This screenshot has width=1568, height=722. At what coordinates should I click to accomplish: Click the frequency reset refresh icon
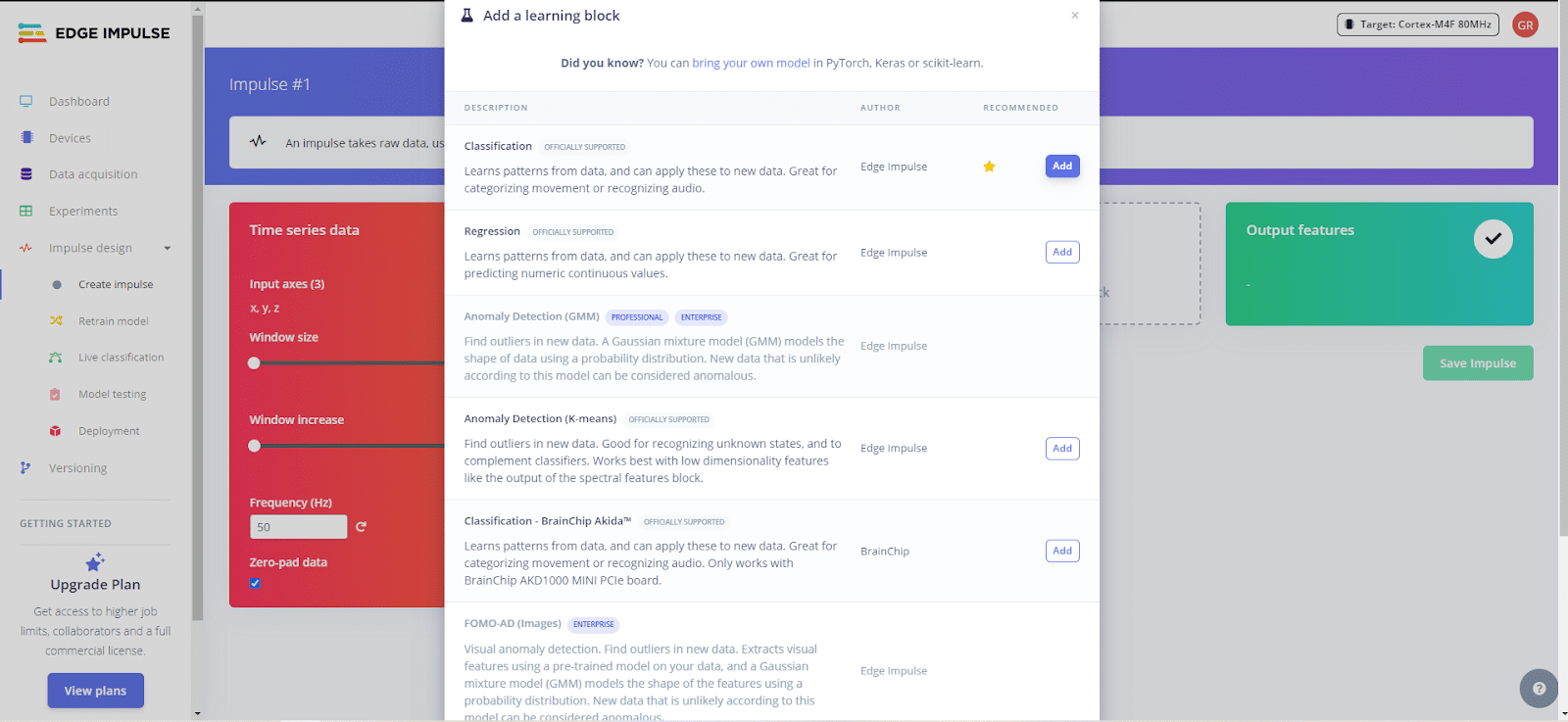[361, 527]
